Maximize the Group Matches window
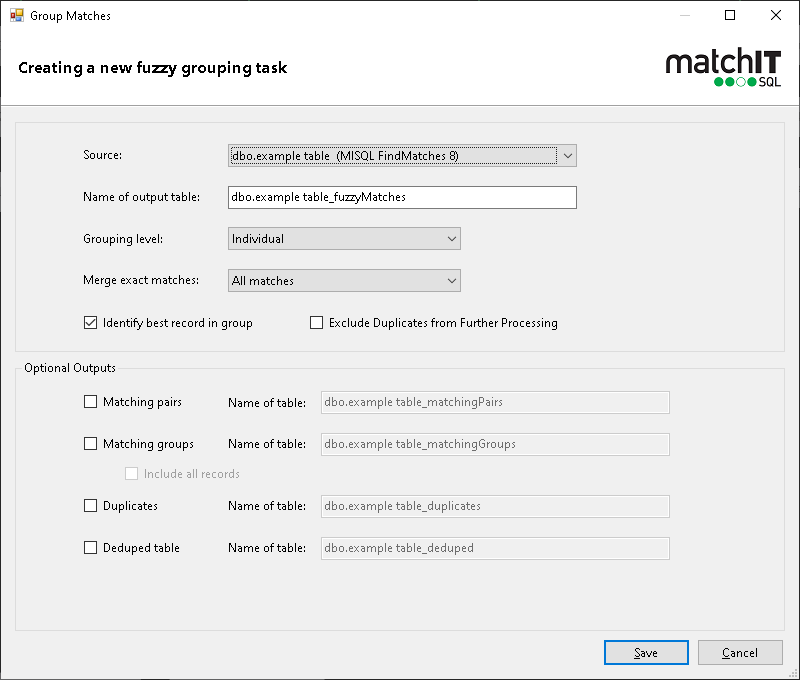The height and width of the screenshot is (680, 800). point(730,15)
